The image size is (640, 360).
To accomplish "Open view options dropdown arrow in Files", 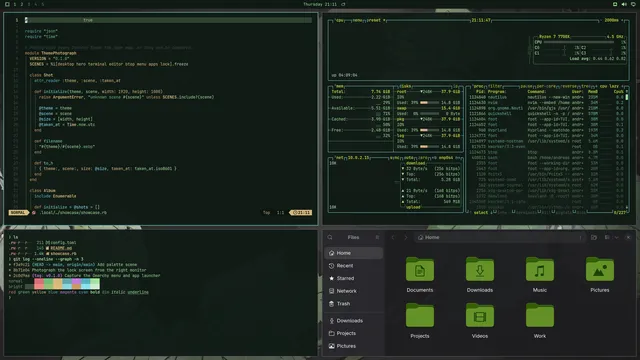I will pos(616,237).
